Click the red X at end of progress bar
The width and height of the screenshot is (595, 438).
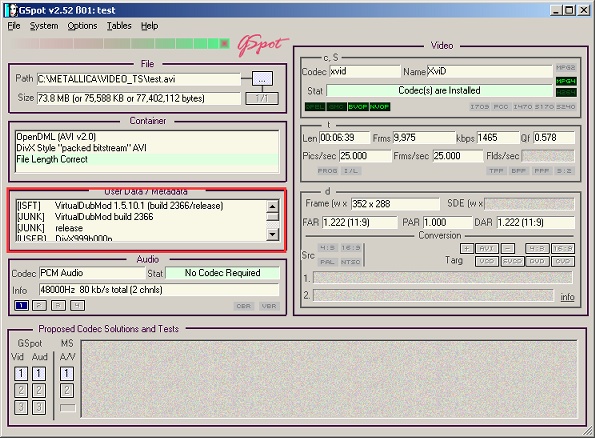tap(225, 44)
